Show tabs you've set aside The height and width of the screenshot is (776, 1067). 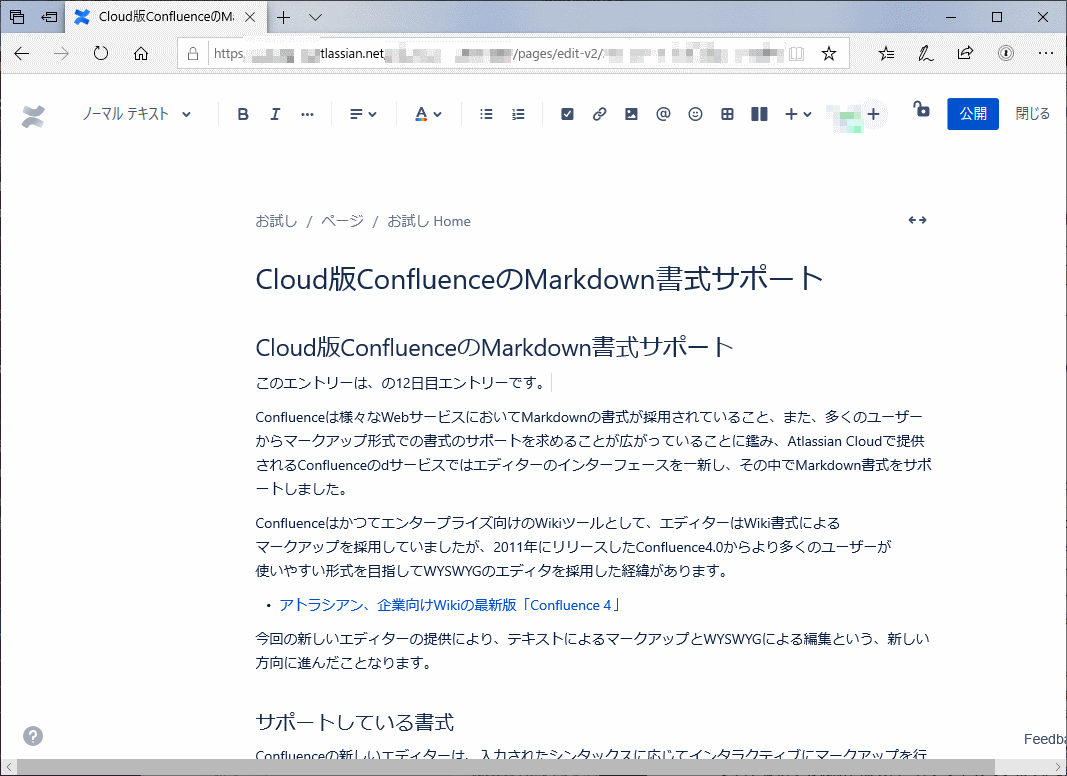(x=17, y=17)
